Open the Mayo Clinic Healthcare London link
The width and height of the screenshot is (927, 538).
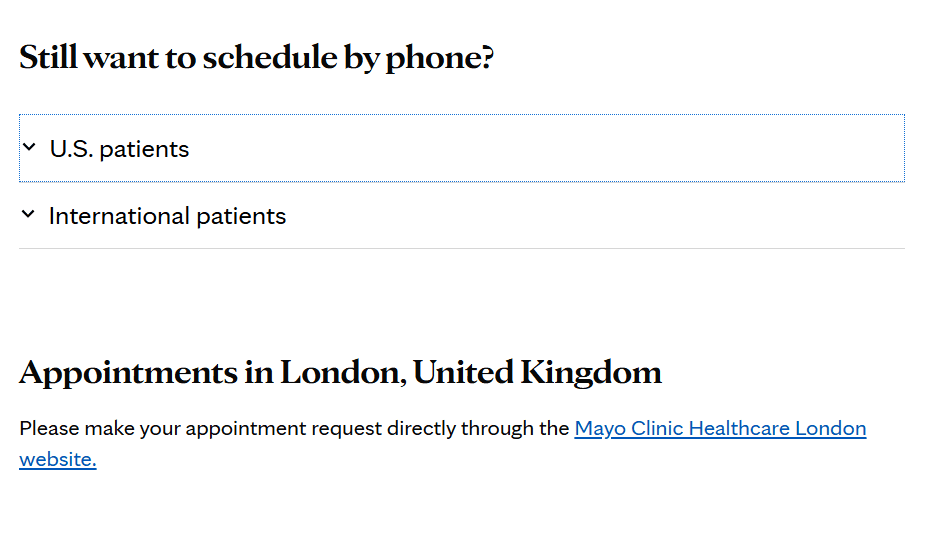coord(720,429)
